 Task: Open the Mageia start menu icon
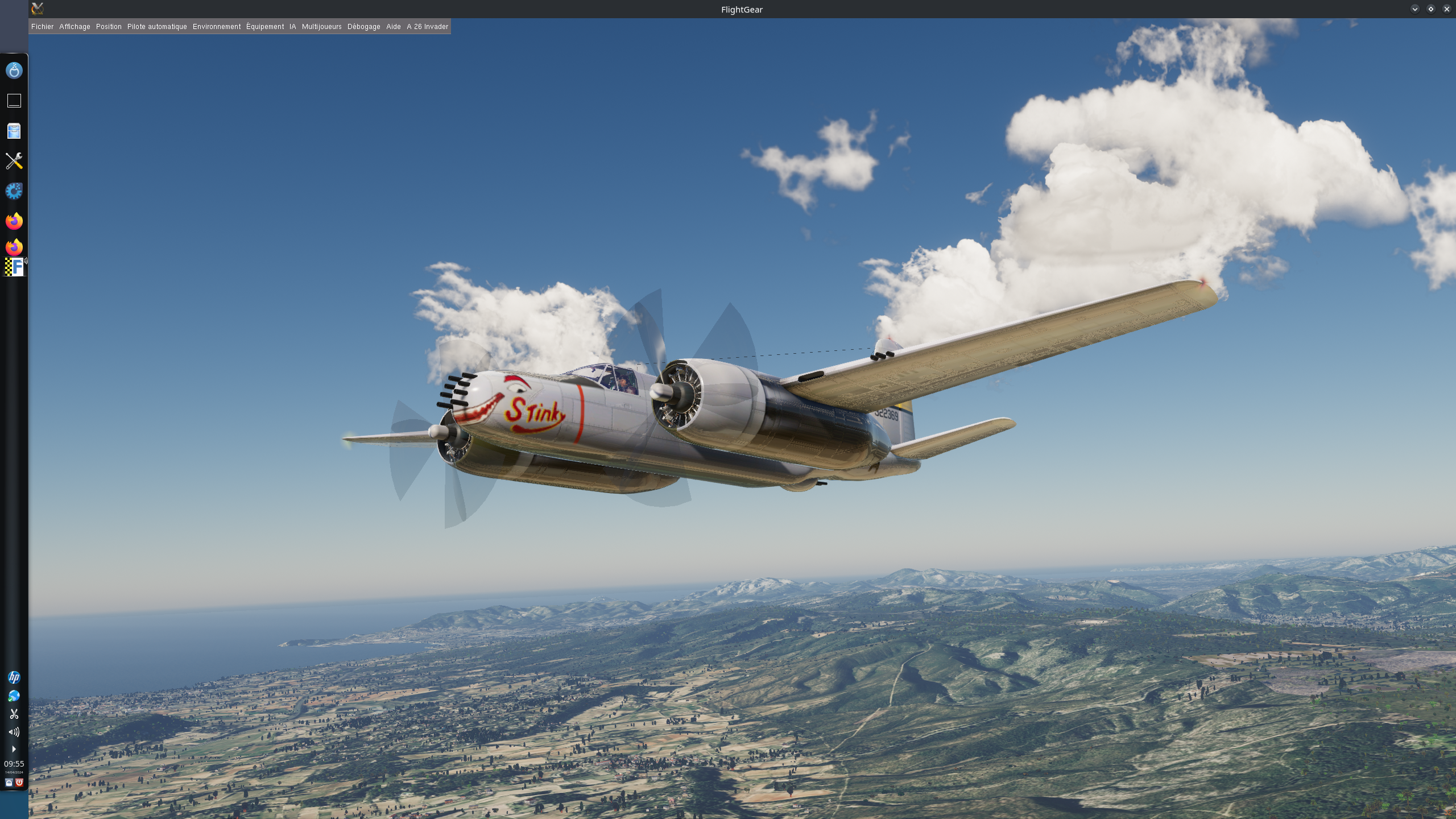click(x=14, y=71)
